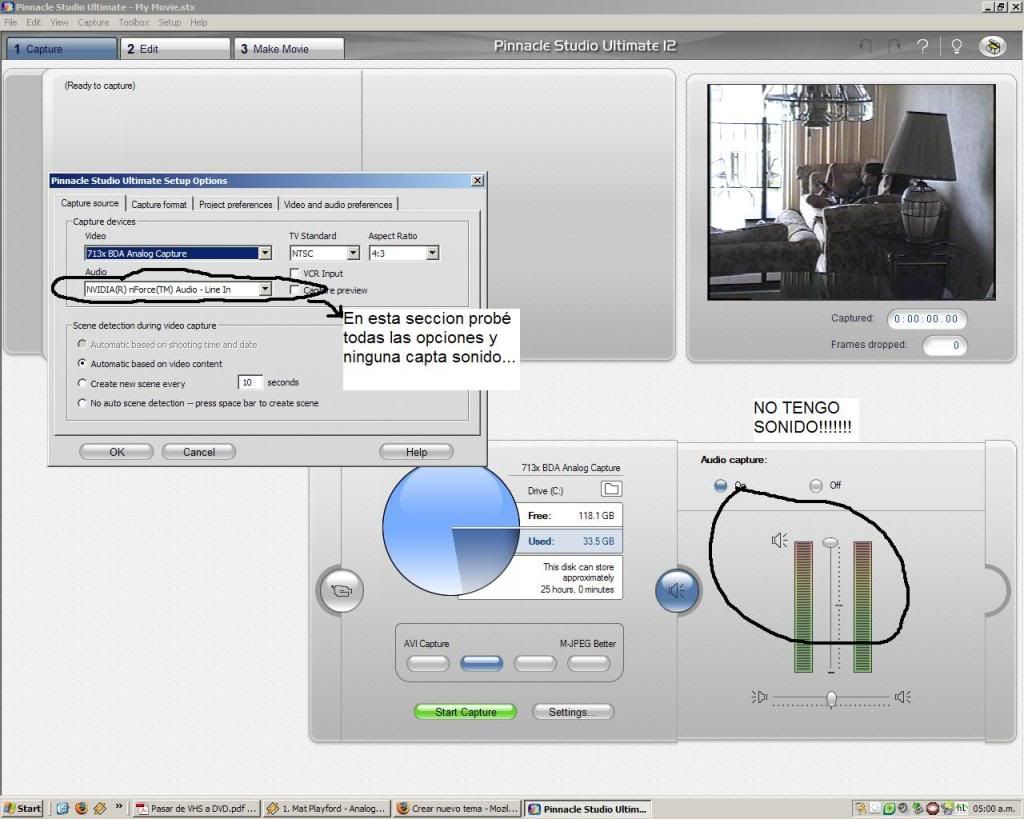The width and height of the screenshot is (1024, 819).
Task: Go to the 2 Edit mode tab
Action: coord(175,49)
